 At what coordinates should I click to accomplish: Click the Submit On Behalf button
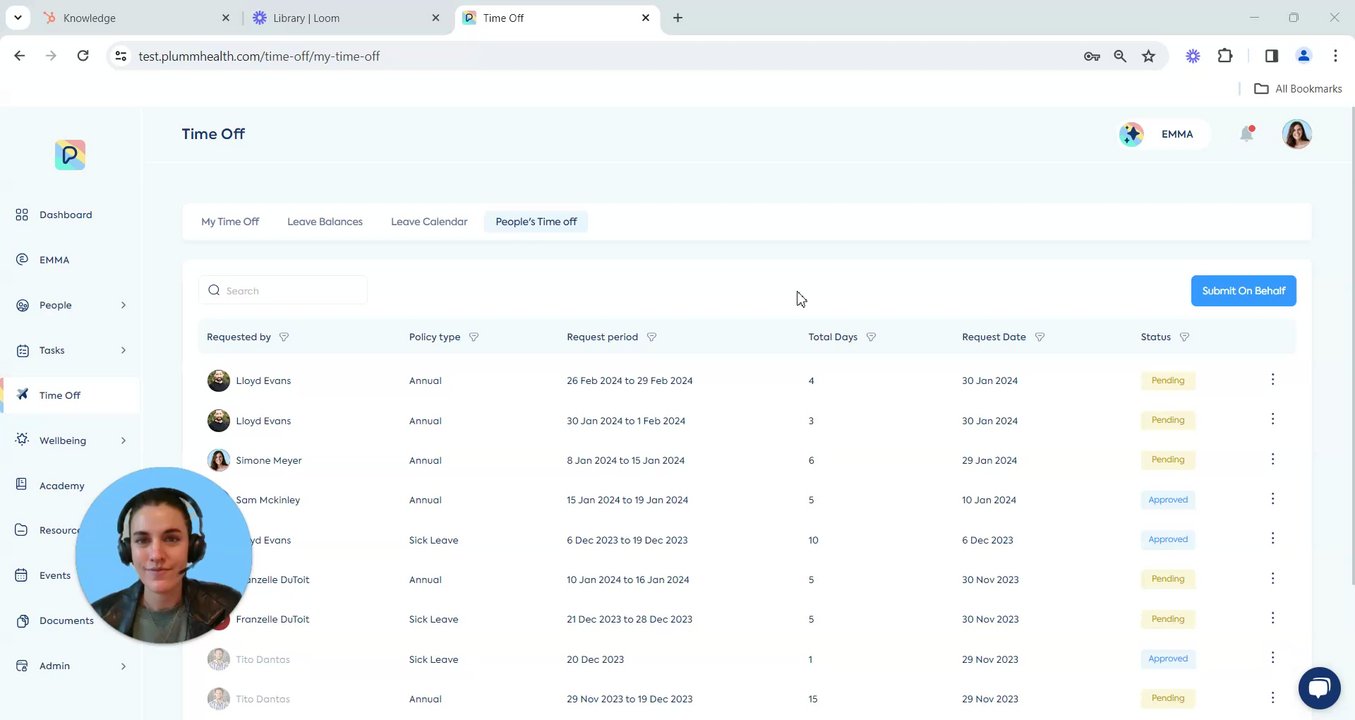(x=1244, y=291)
